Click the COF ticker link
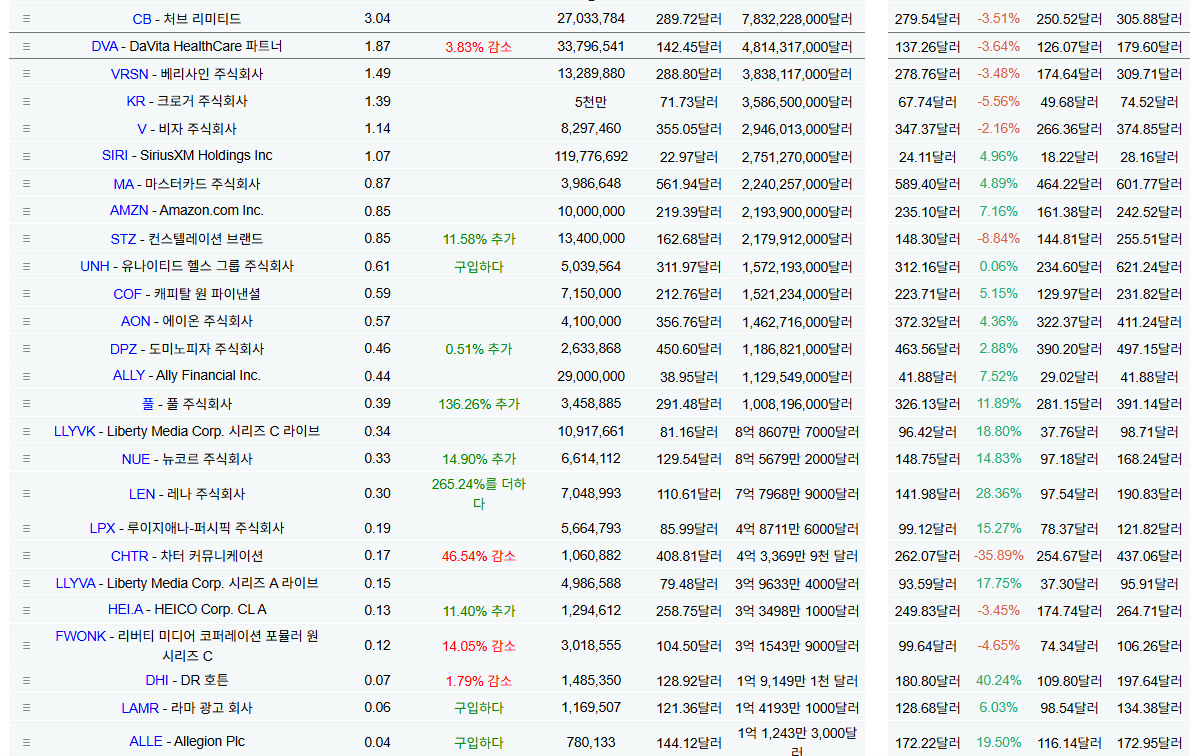 [x=128, y=294]
